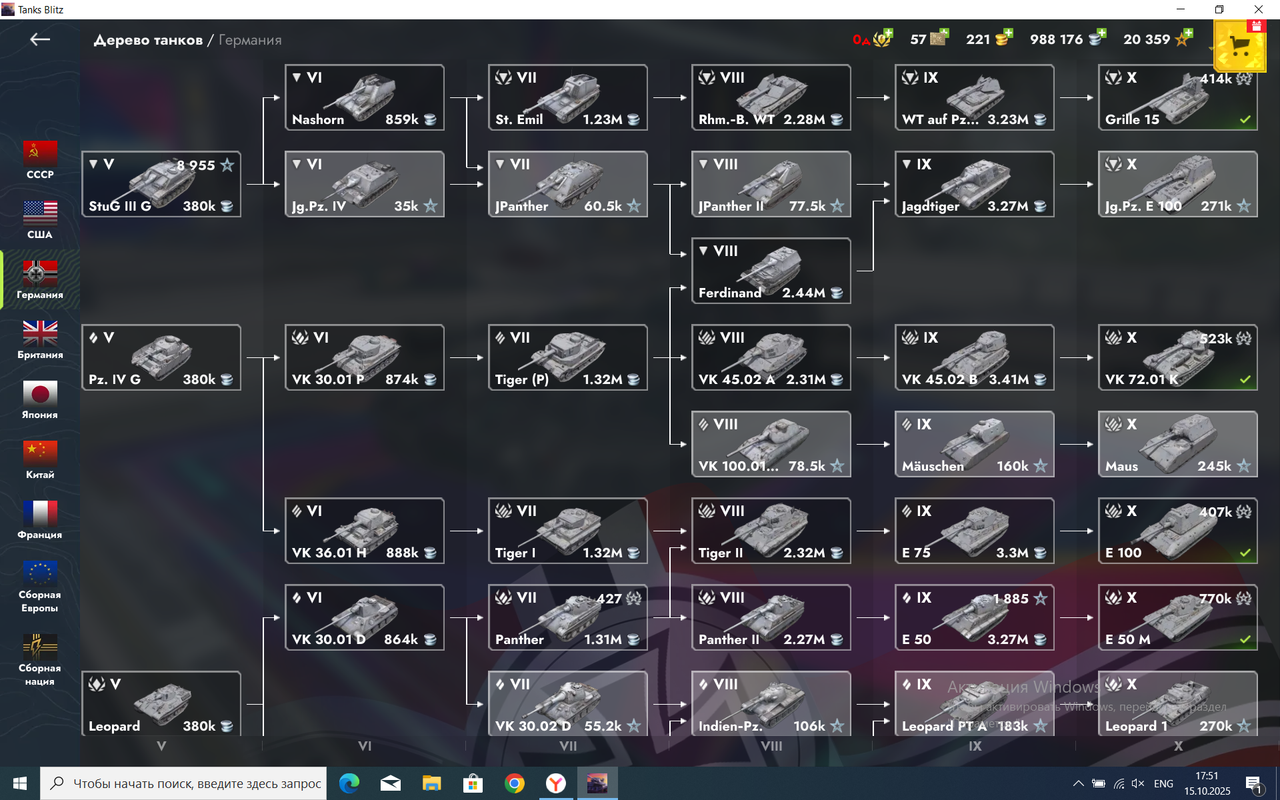
Task: Open the Leopard 1 tank card
Action: click(x=1178, y=704)
